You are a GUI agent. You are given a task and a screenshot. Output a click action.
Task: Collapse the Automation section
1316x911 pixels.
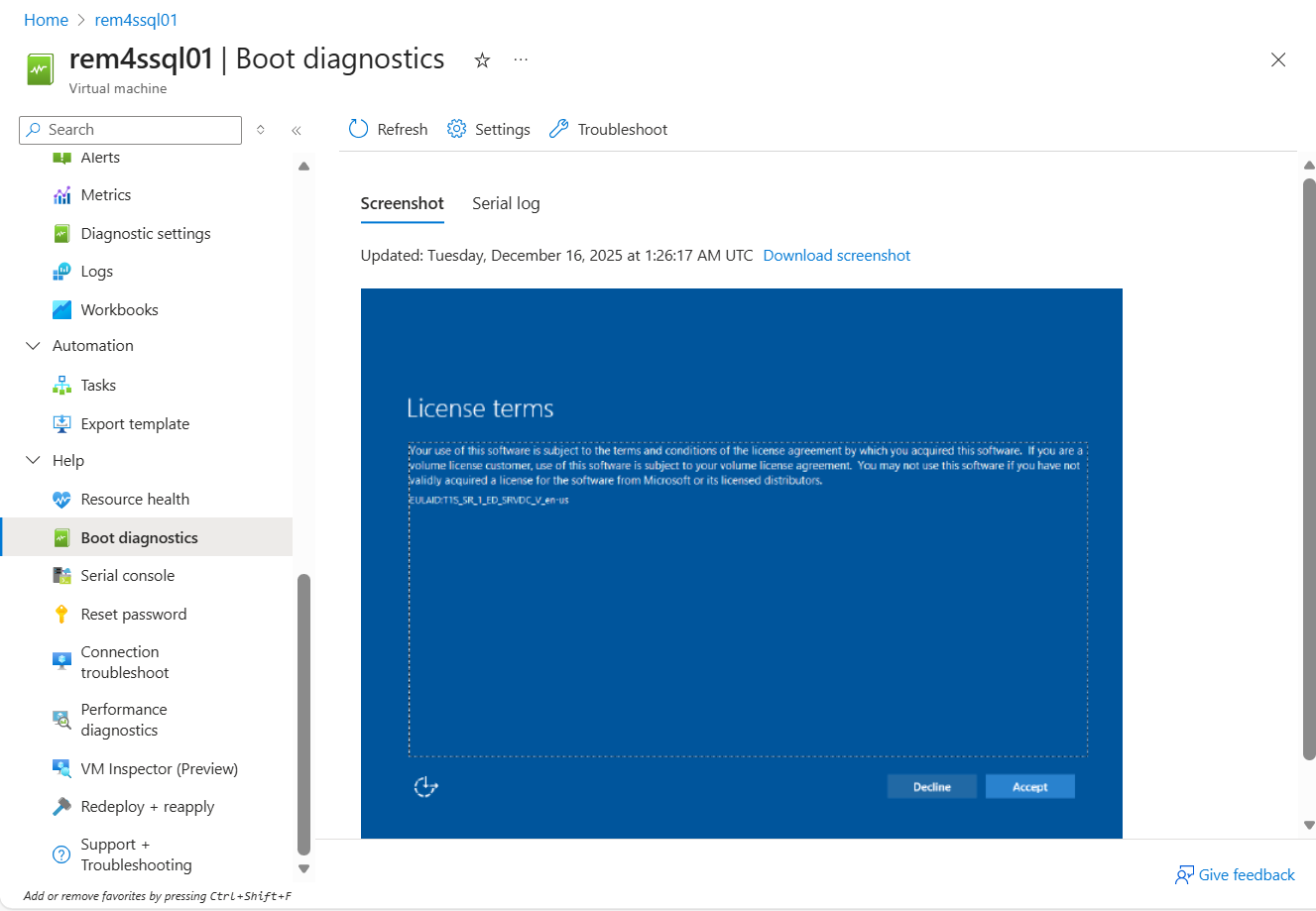(x=33, y=345)
